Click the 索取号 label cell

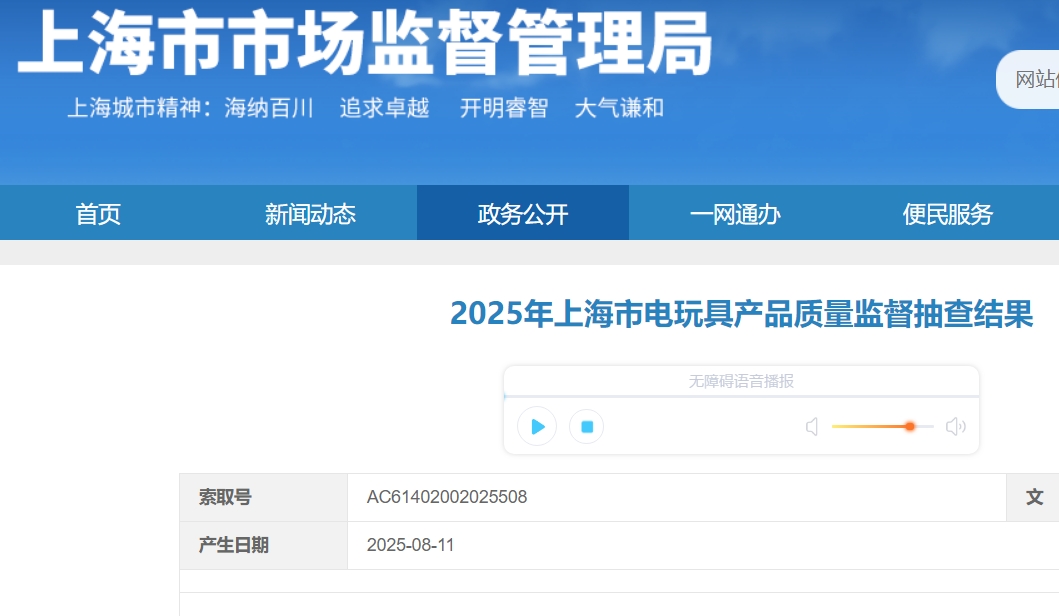(x=225, y=497)
